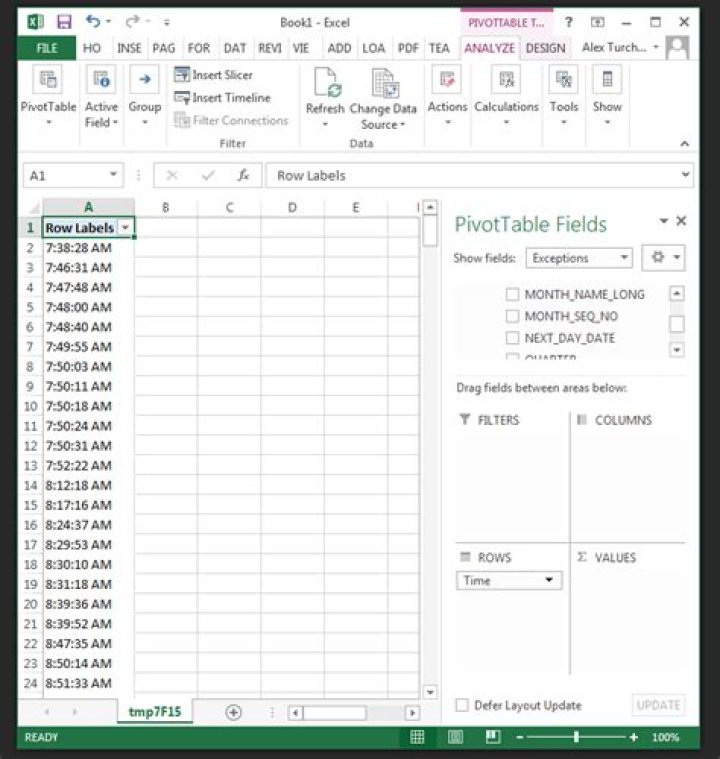Click the Filter Connections button
This screenshot has width=720, height=759.
[231, 120]
